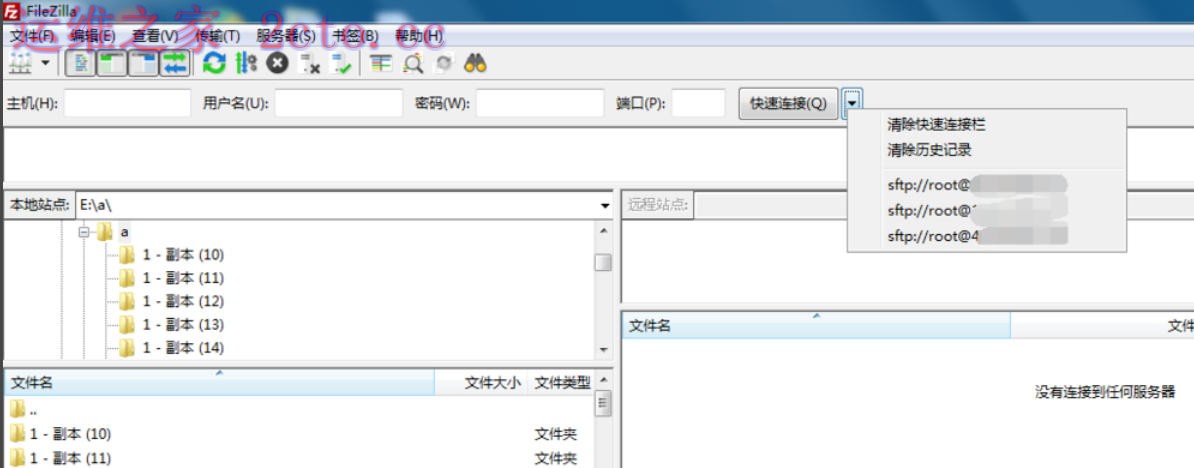Click local tree scrollbar down arrow
Image resolution: width=1194 pixels, height=468 pixels.
605,350
